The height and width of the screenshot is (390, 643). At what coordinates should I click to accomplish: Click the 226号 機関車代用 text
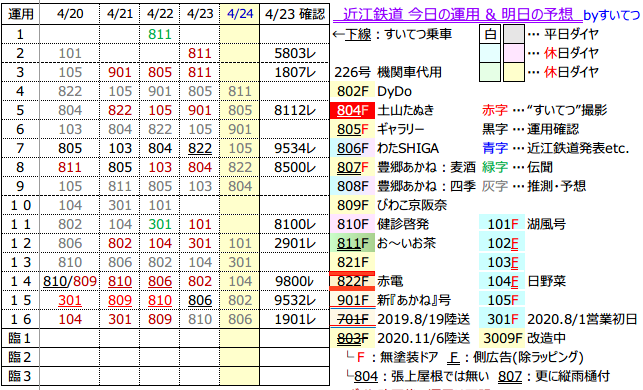coord(388,73)
